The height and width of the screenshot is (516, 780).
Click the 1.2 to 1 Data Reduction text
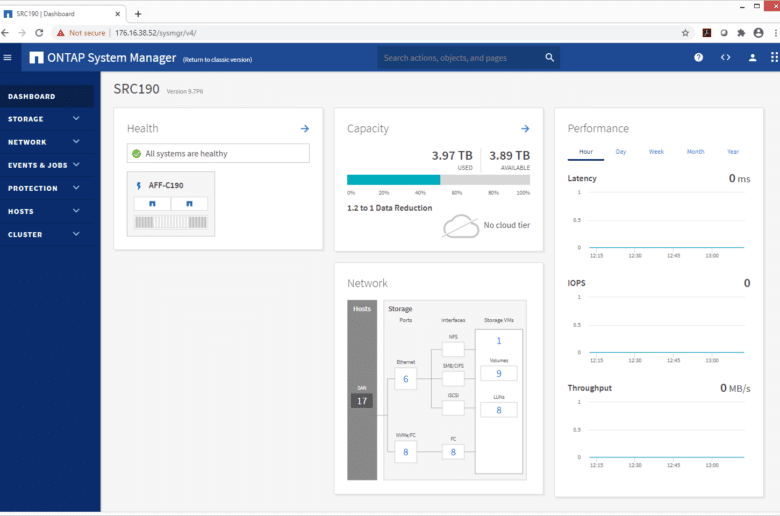click(x=390, y=208)
